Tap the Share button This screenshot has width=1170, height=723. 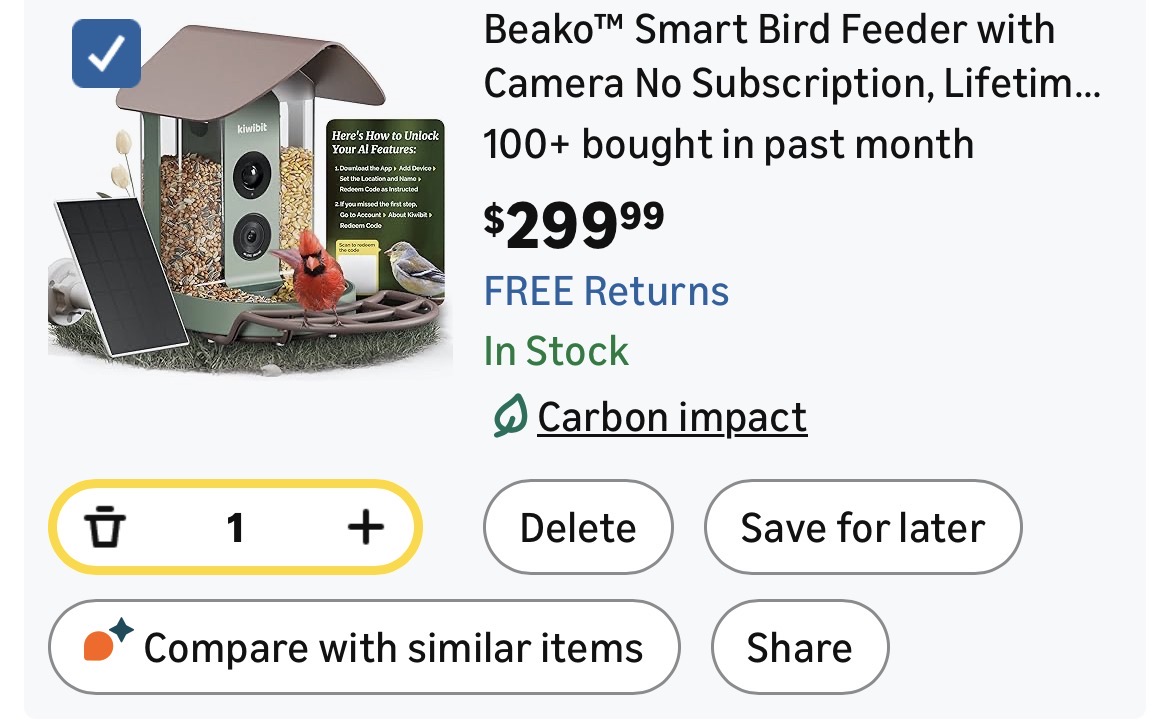(x=799, y=647)
